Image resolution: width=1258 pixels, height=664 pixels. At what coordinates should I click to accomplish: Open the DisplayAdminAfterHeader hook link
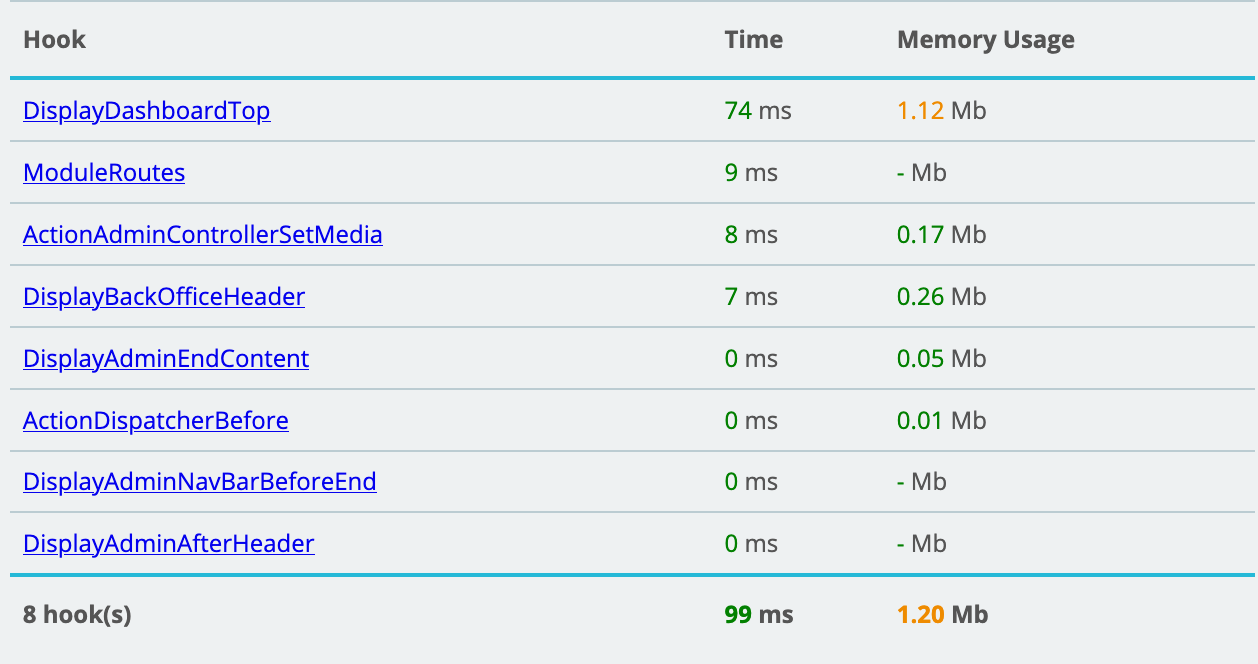pyautogui.click(x=168, y=544)
